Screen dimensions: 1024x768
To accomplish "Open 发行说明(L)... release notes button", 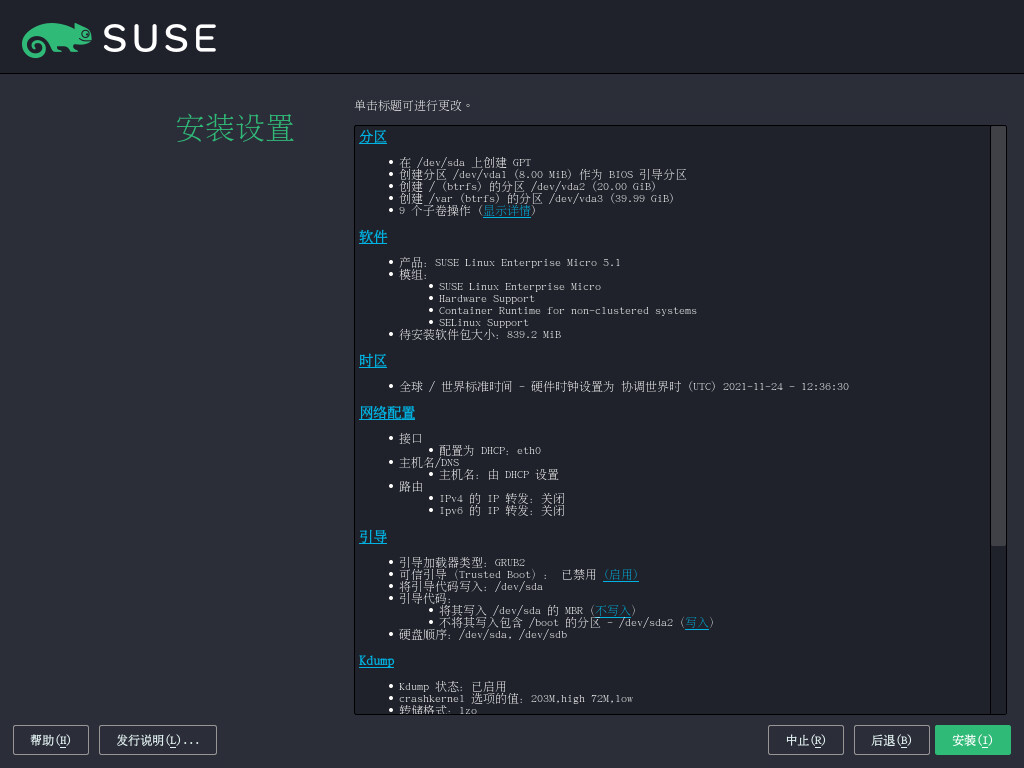I will point(158,740).
